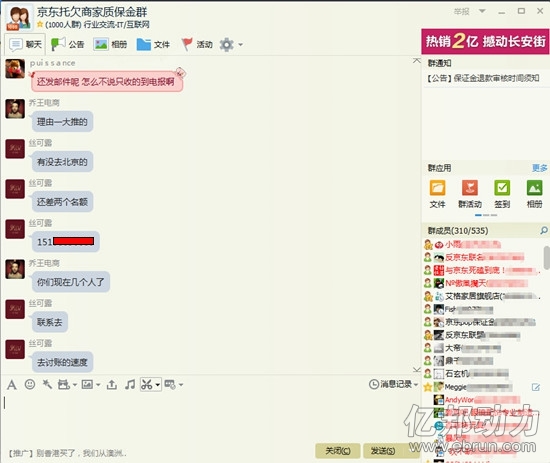This screenshot has width=550, height=463.
Task: Open group settings gear icon
Action: click(227, 45)
